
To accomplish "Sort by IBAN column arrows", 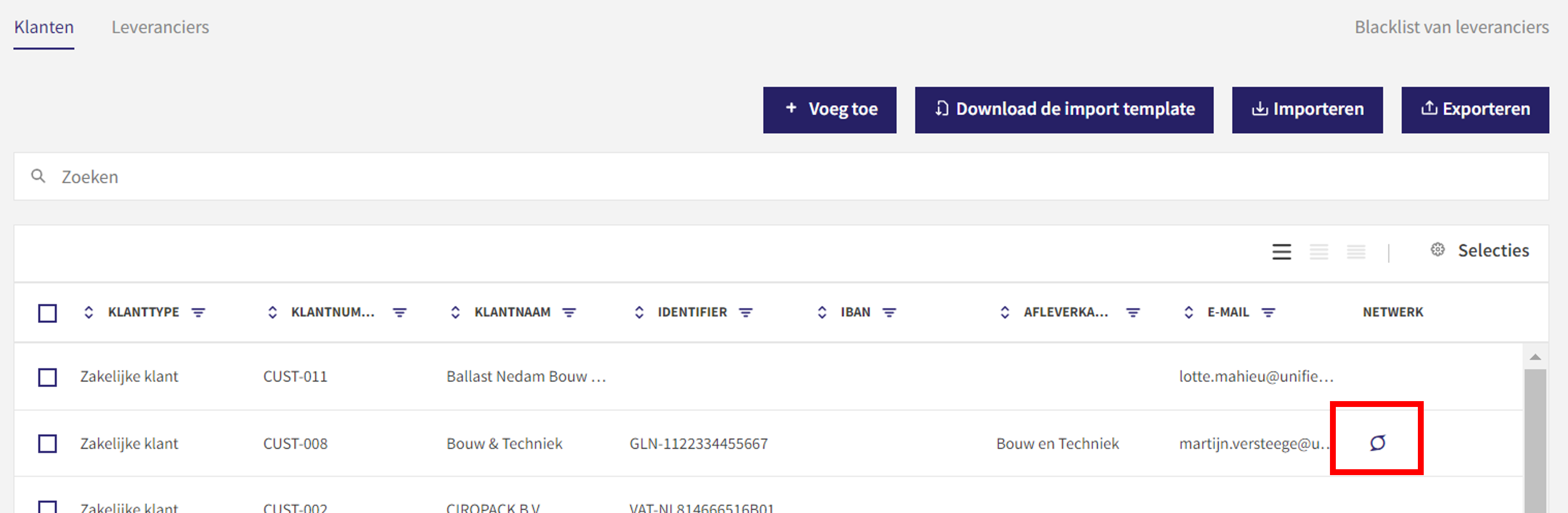I will 822,313.
